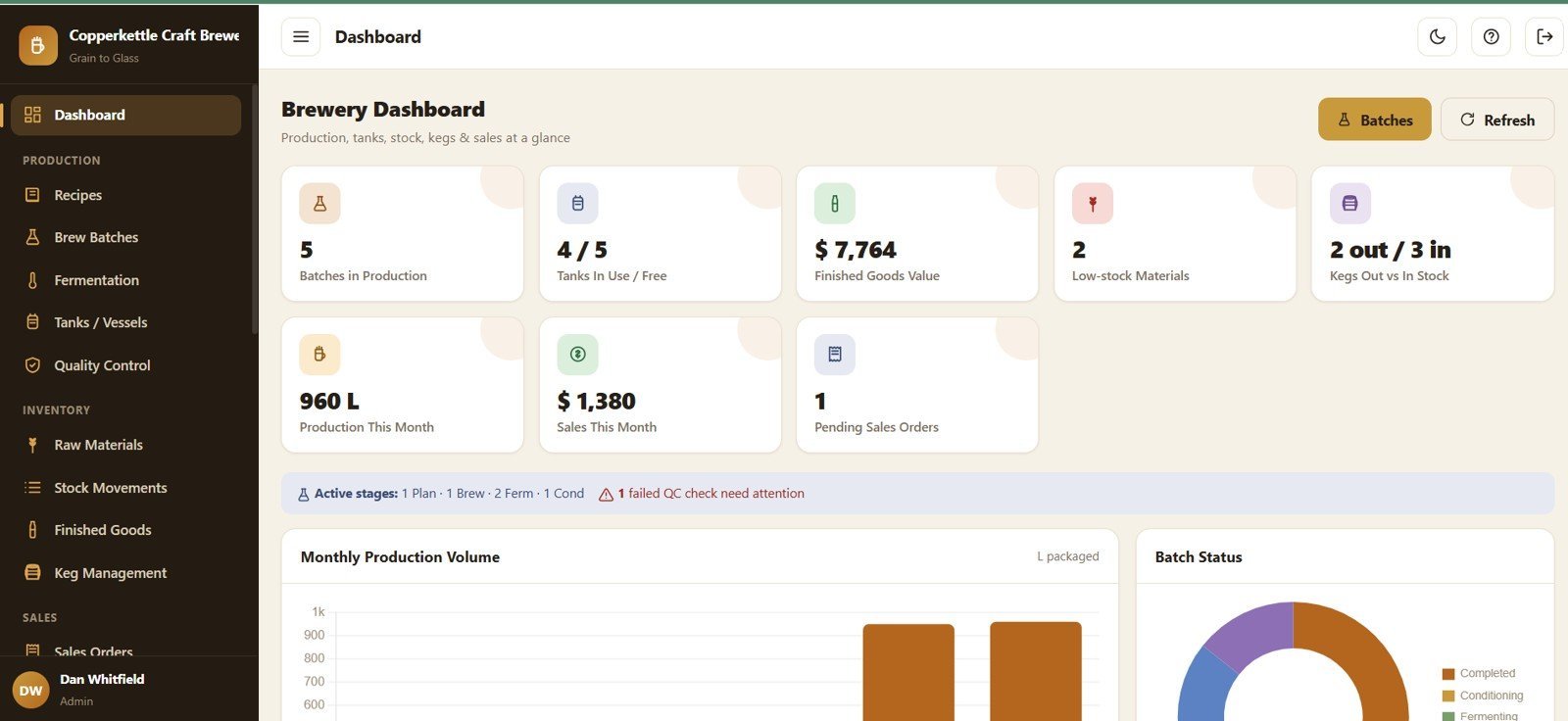Click the Pending Sales Orders receipt icon
This screenshot has width=1568, height=721.
point(835,355)
